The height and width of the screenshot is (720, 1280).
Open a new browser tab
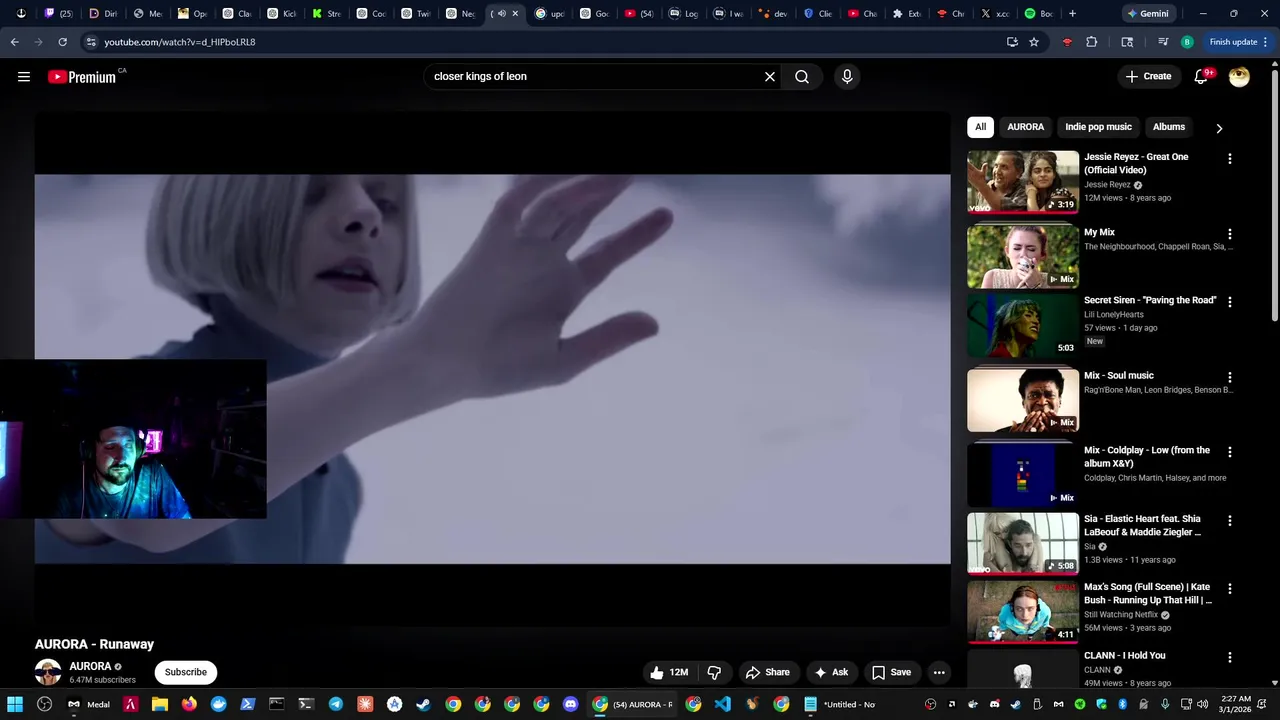[x=1072, y=14]
